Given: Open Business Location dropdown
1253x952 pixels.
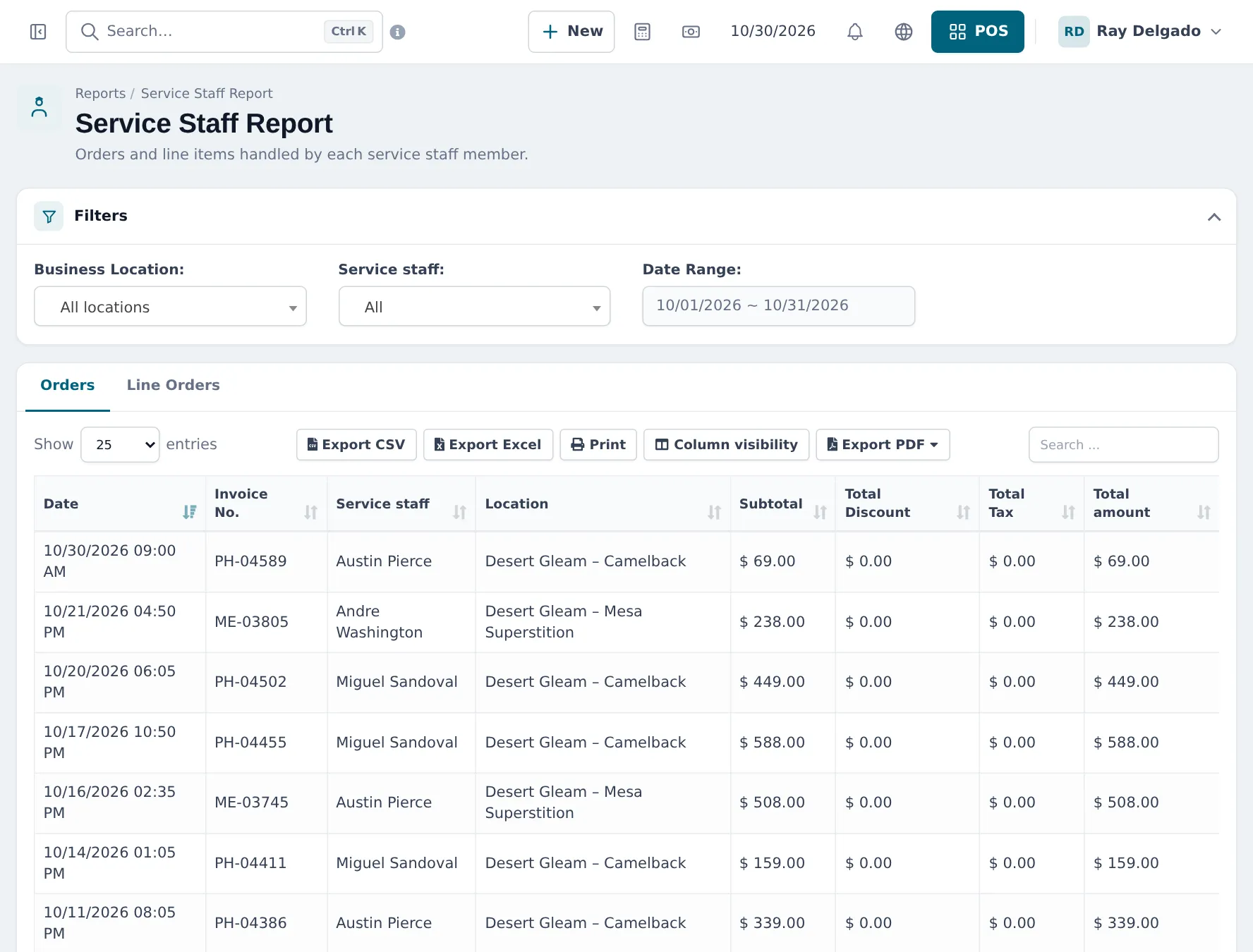Looking at the screenshot, I should 170,306.
